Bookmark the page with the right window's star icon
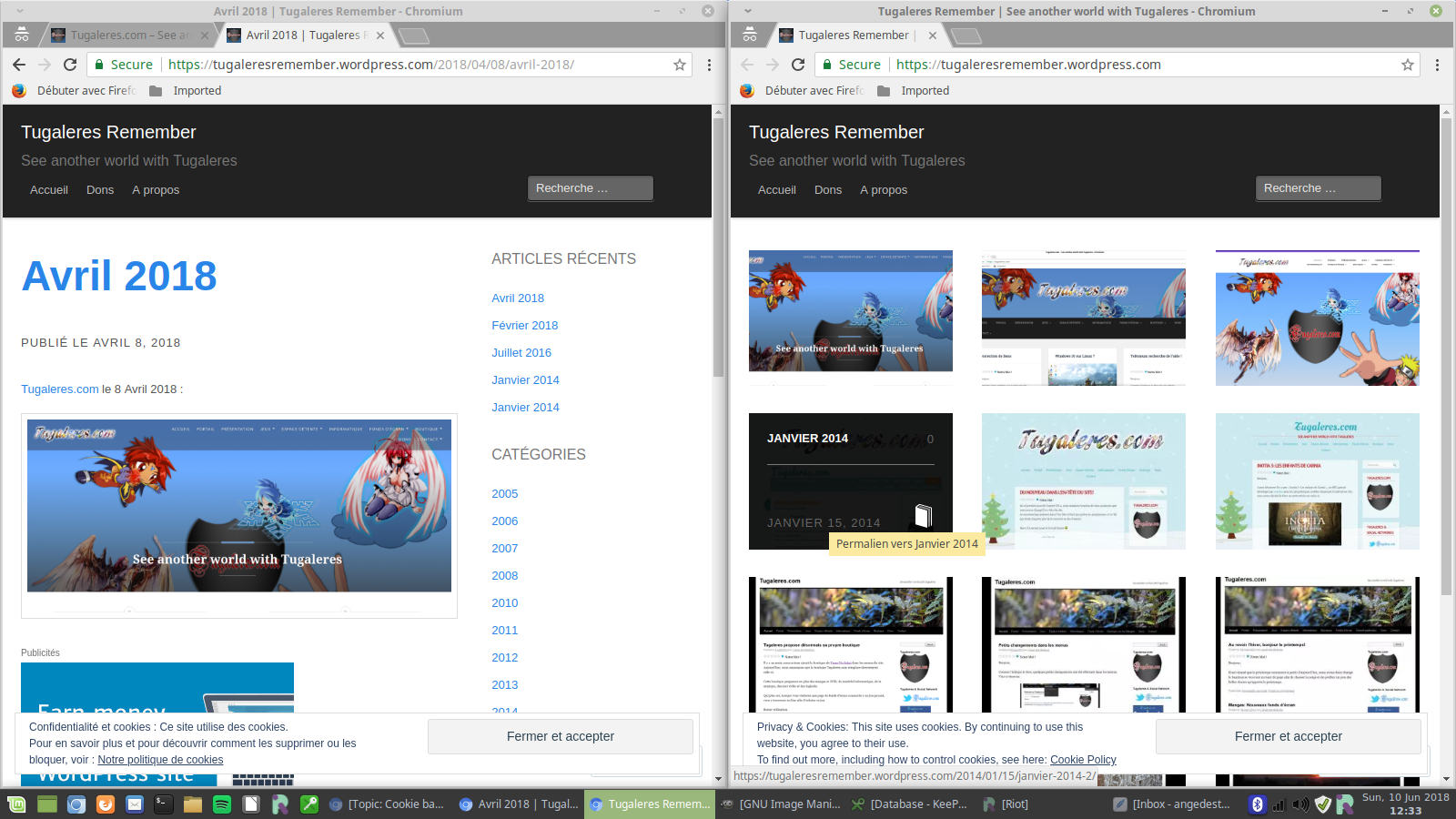This screenshot has width=1456, height=819. (1408, 65)
